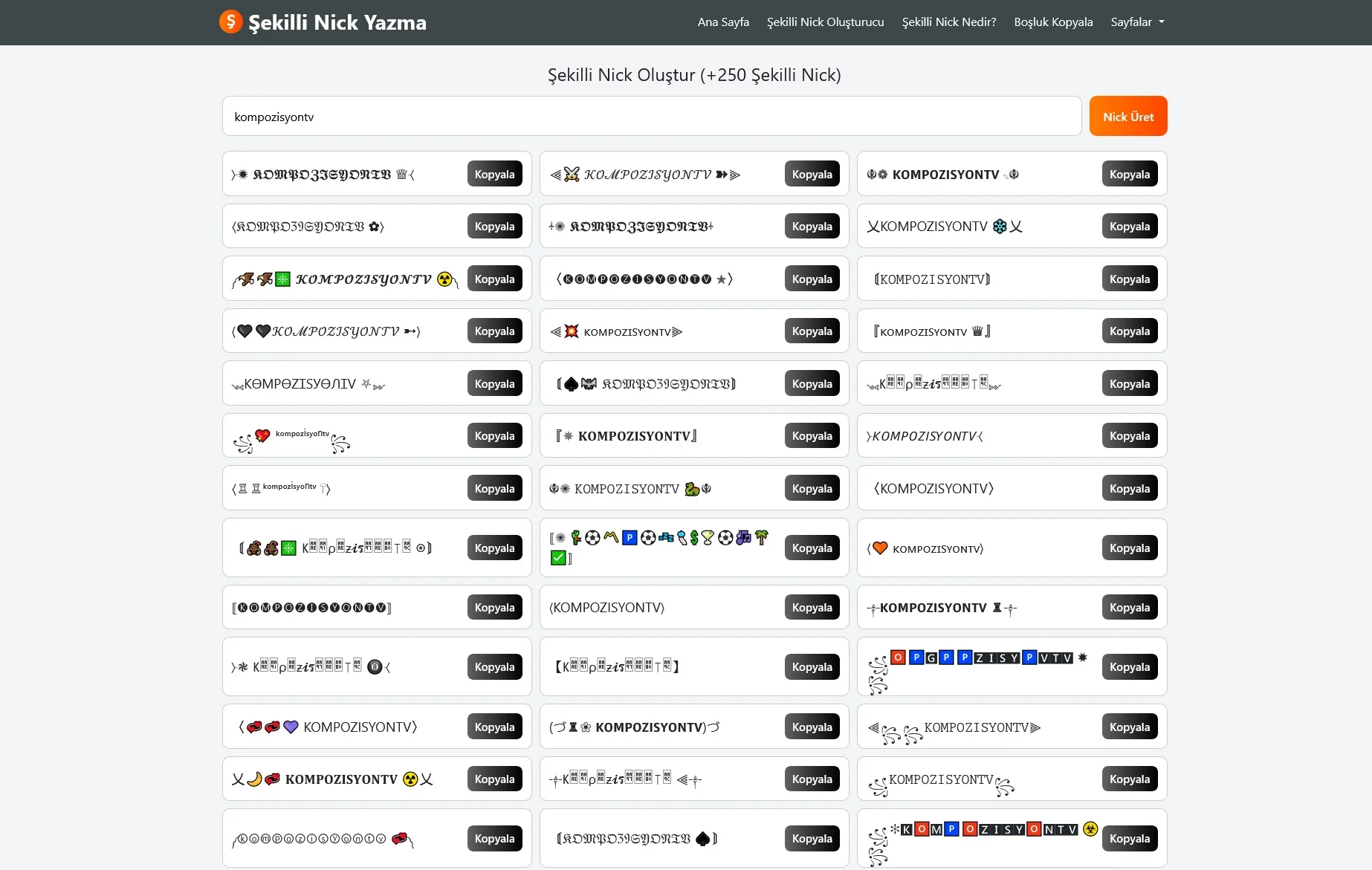Image resolution: width=1372 pixels, height=870 pixels.
Task: Copy the ⟦KOMPOZISYONTV⟧ monospace bracket nick
Action: 1129,279
